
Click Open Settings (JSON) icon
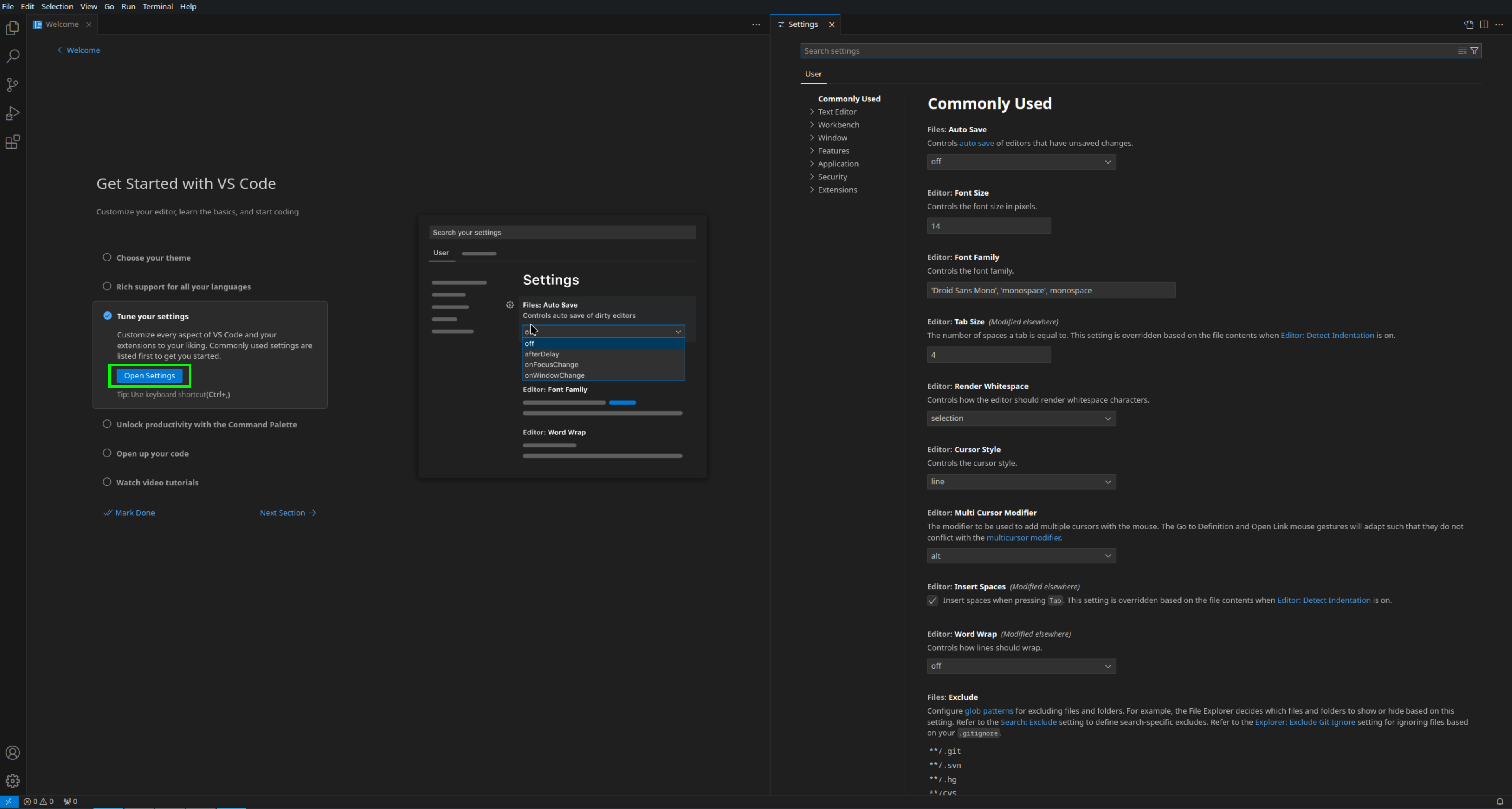[x=1469, y=24]
